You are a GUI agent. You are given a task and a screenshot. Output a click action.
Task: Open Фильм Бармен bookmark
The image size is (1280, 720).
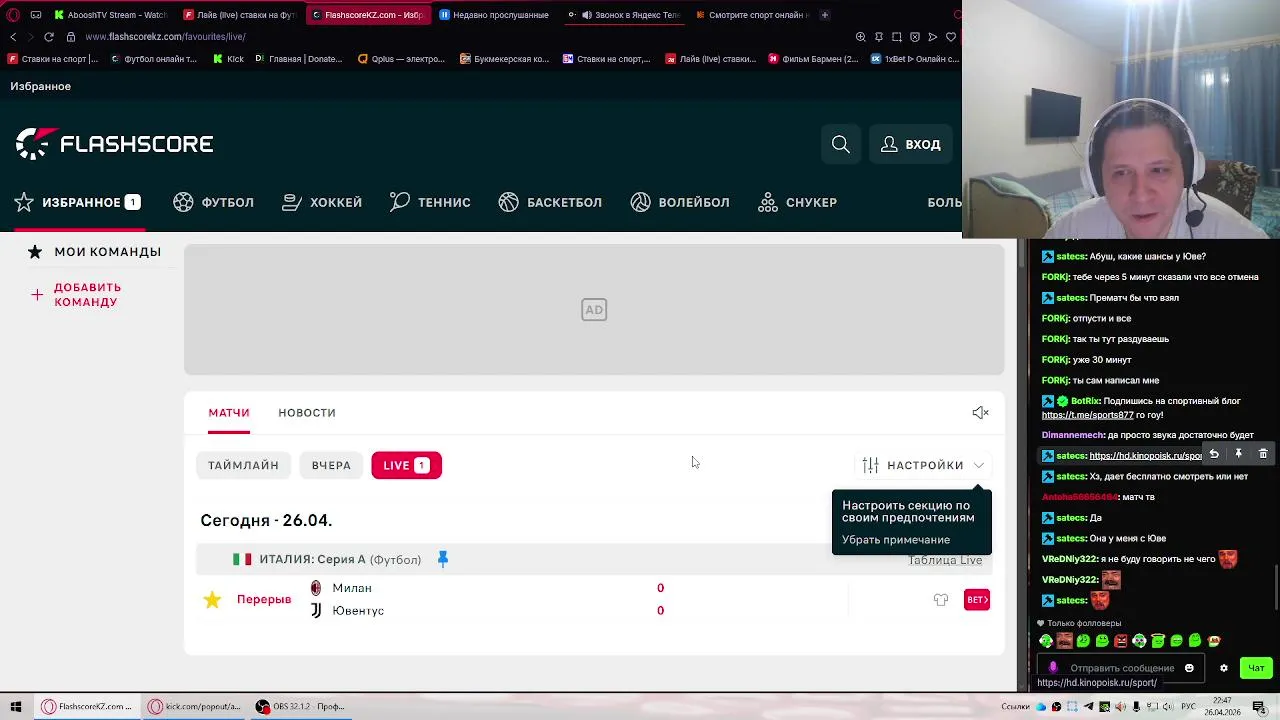tap(813, 59)
